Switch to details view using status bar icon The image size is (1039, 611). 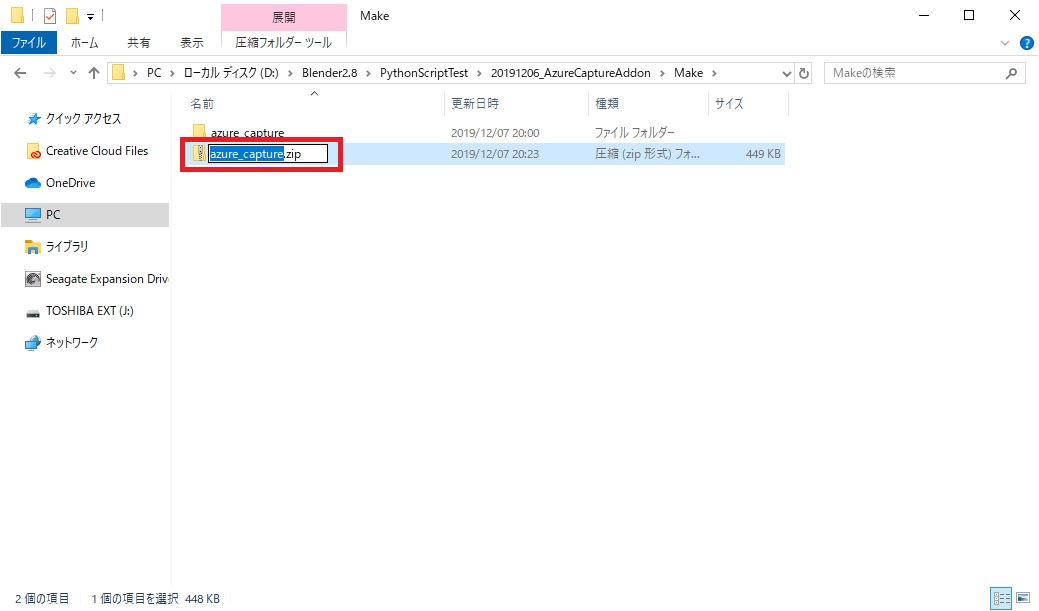tap(1000, 598)
